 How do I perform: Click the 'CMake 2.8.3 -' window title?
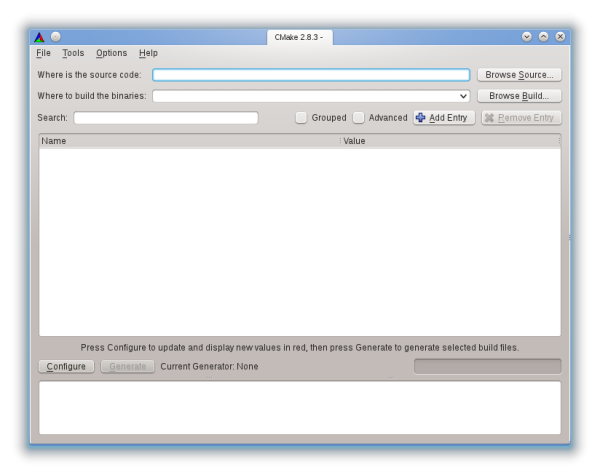tap(299, 37)
